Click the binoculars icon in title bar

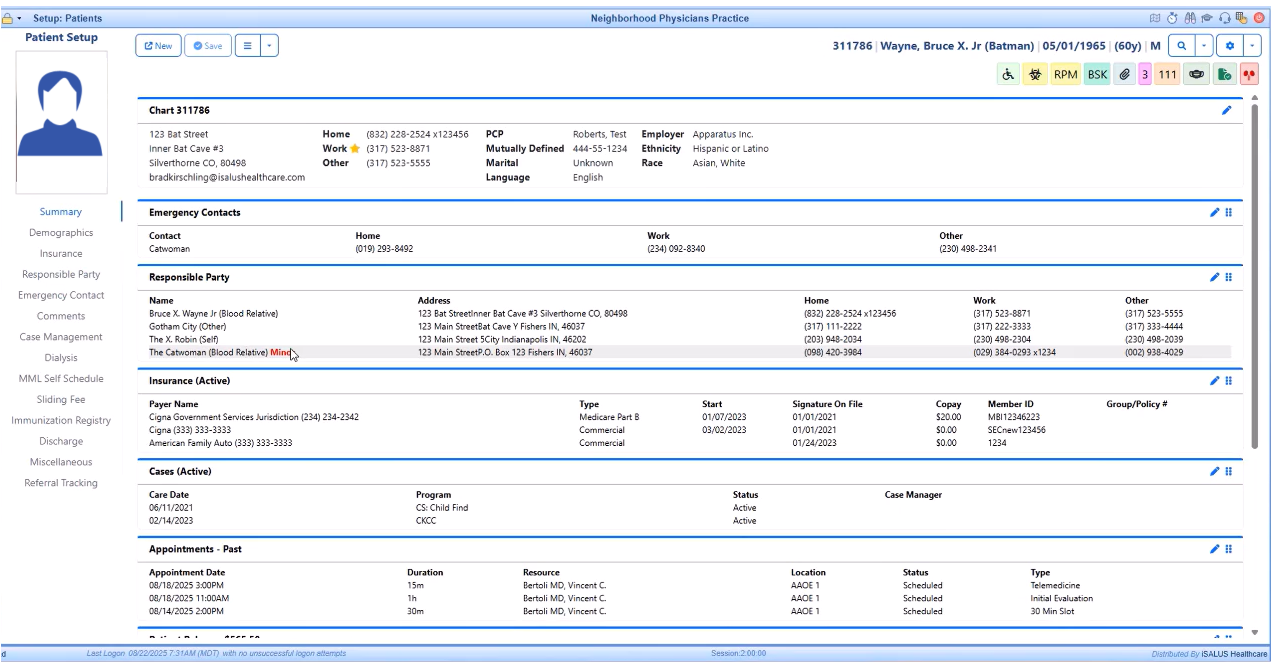pyautogui.click(x=1190, y=18)
